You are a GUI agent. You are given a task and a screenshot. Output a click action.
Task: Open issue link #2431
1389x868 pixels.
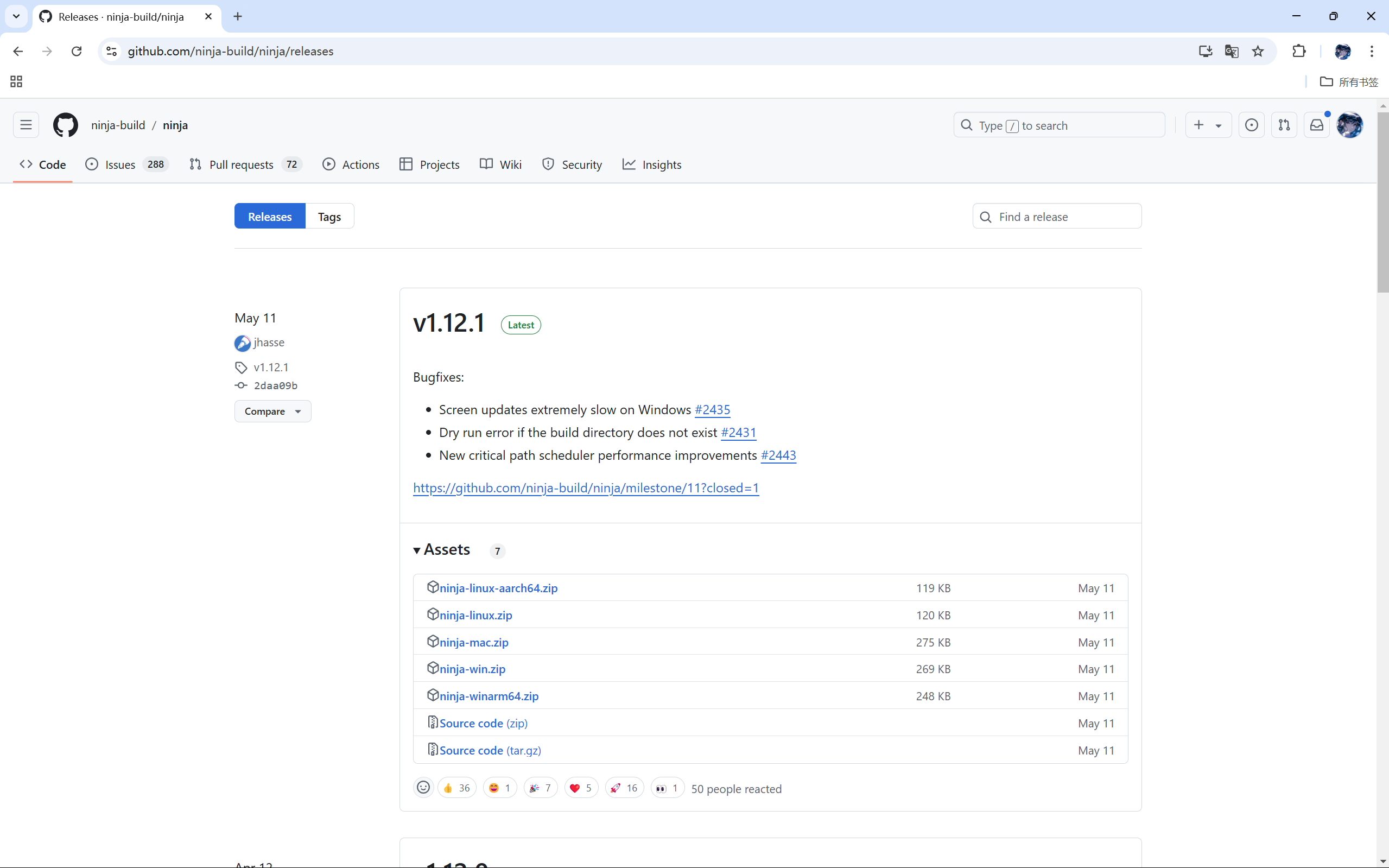click(738, 432)
